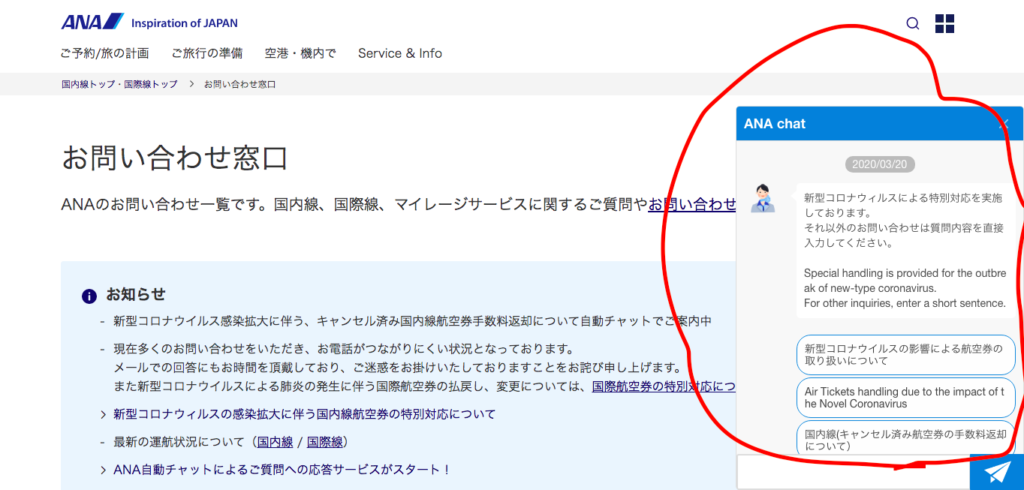Click the Inspiration of JAPAN tagline

(184, 24)
